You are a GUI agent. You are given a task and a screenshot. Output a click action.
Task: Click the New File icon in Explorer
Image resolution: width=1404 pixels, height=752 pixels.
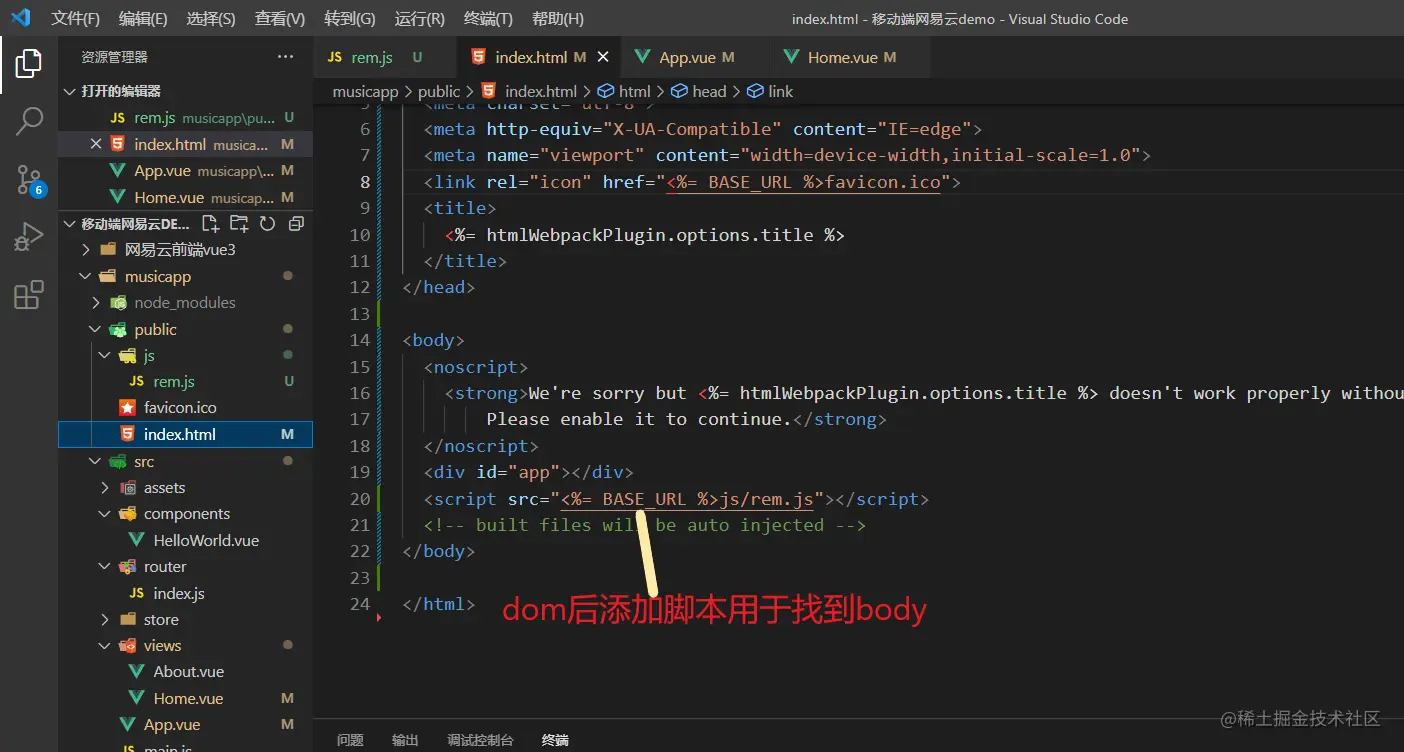coord(212,223)
